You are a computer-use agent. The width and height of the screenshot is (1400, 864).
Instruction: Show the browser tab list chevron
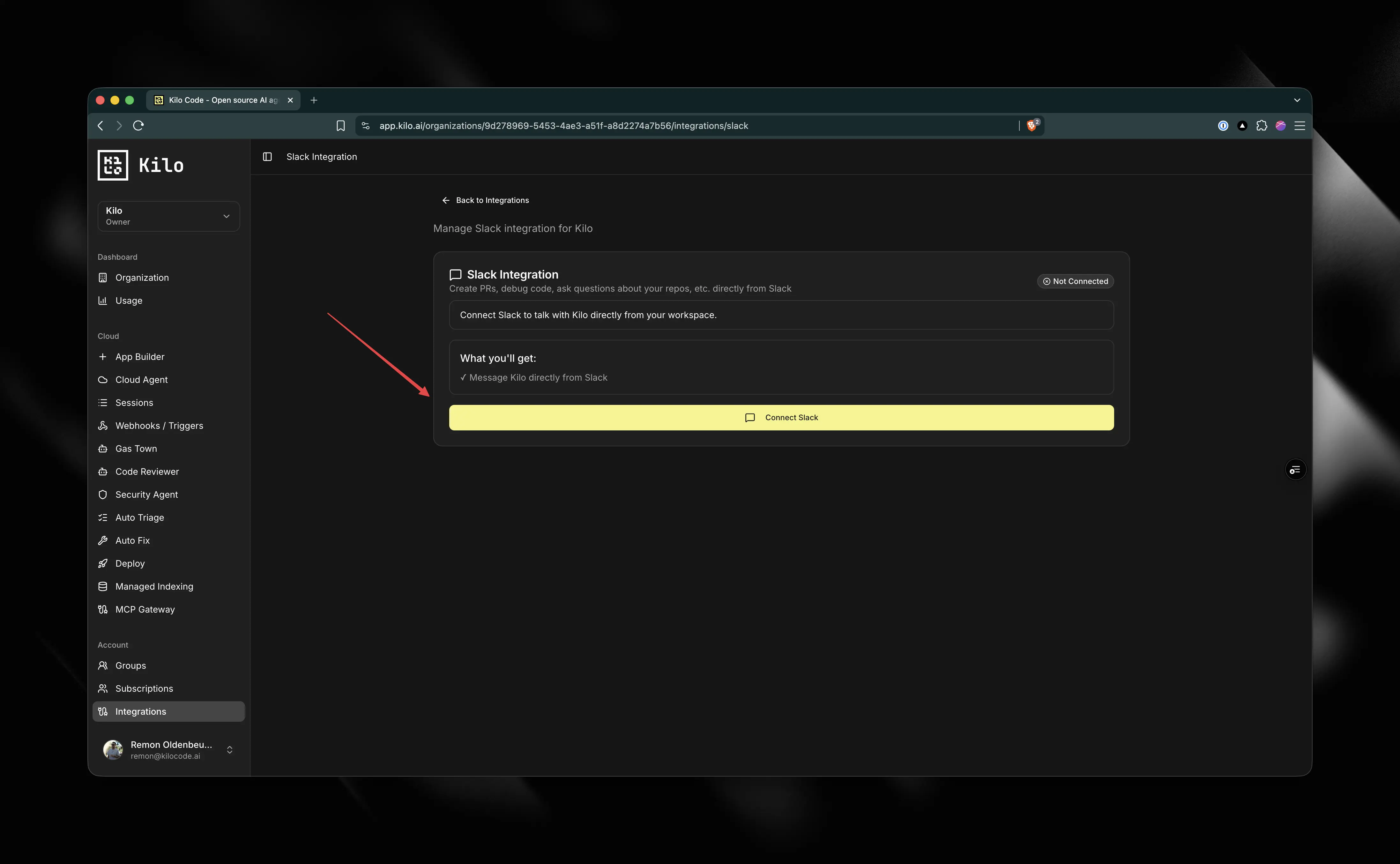click(x=1297, y=100)
